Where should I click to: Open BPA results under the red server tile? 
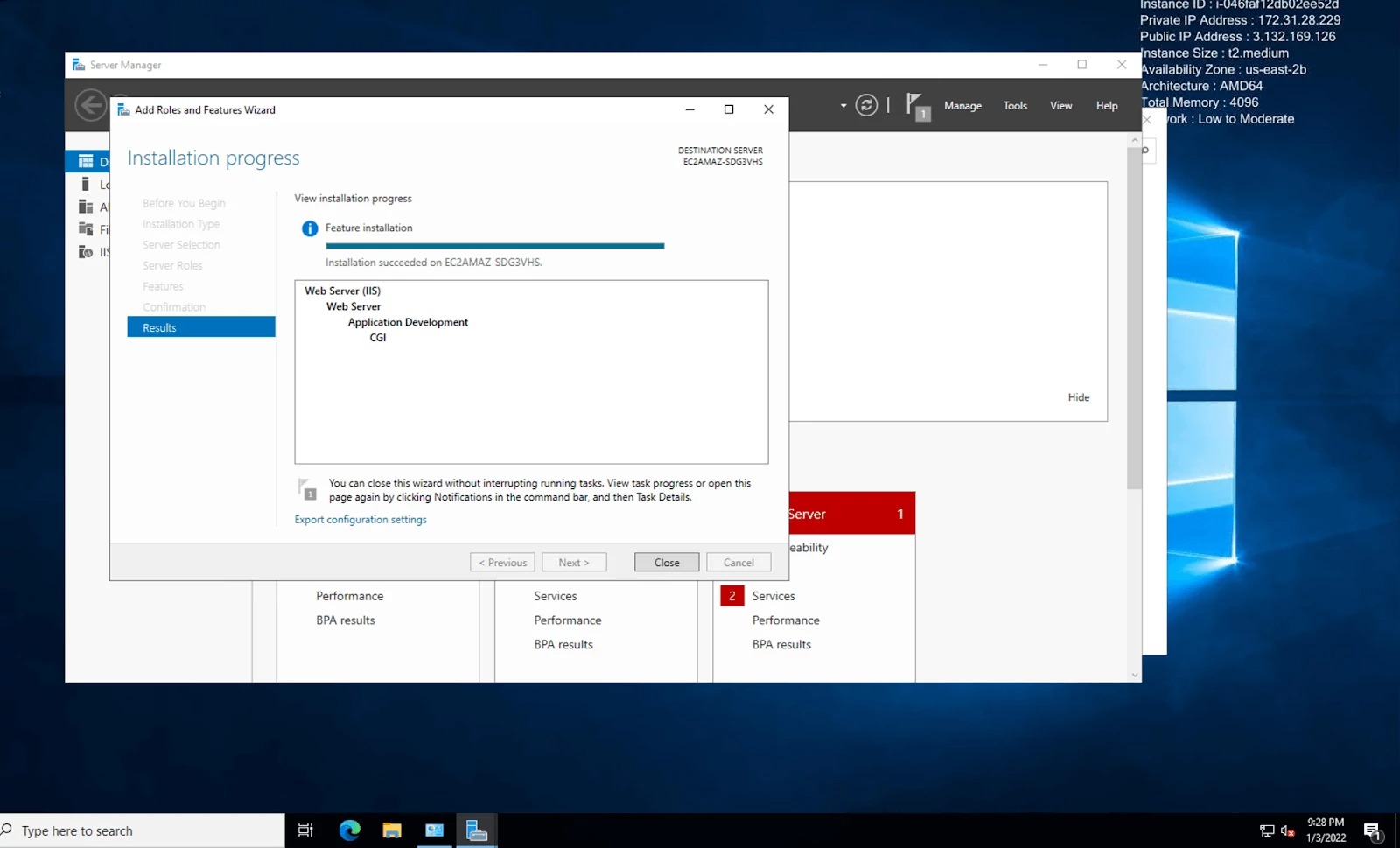click(781, 645)
